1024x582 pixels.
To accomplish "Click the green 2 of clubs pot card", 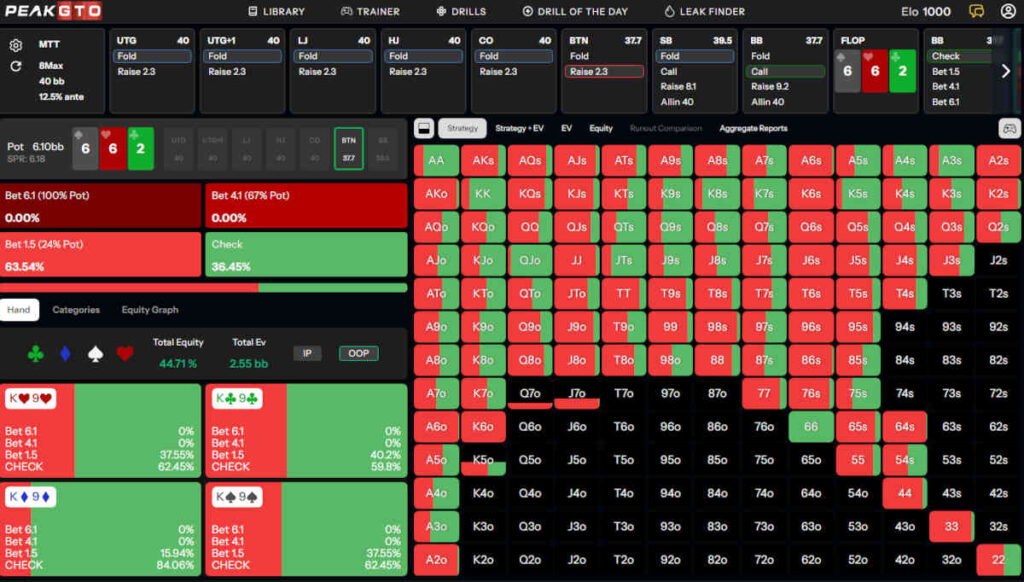I will (x=140, y=148).
